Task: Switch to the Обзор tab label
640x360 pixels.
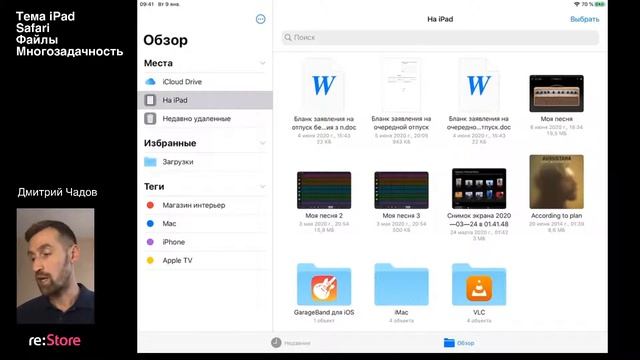Action: (465, 343)
